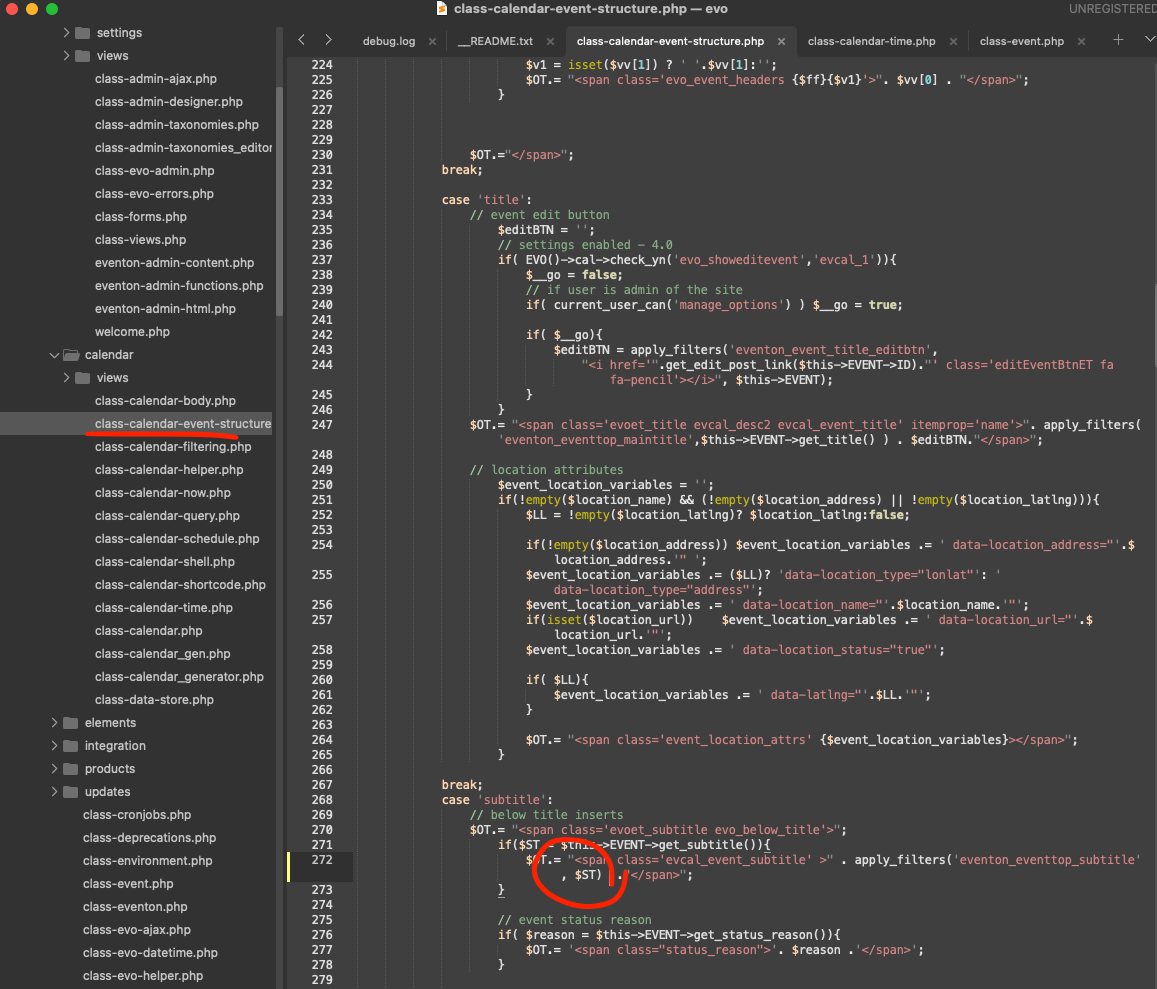Place cursor on 'case 'subtitle':' line
This screenshot has height=989, width=1157.
[x=497, y=799]
